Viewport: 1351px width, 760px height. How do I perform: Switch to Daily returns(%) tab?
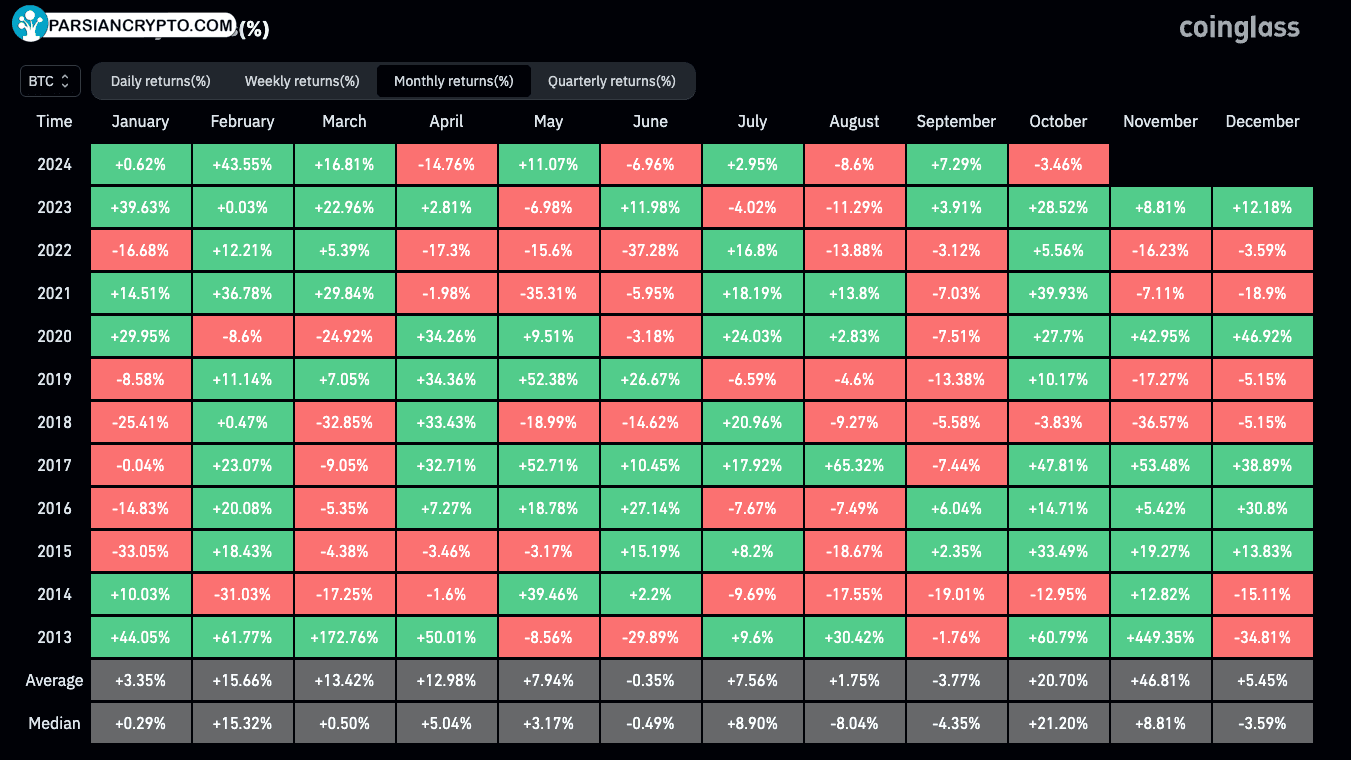(160, 81)
